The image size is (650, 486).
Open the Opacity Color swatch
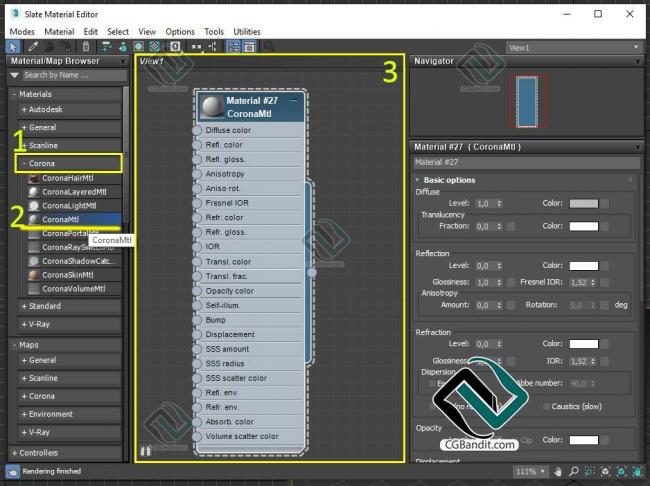click(584, 440)
